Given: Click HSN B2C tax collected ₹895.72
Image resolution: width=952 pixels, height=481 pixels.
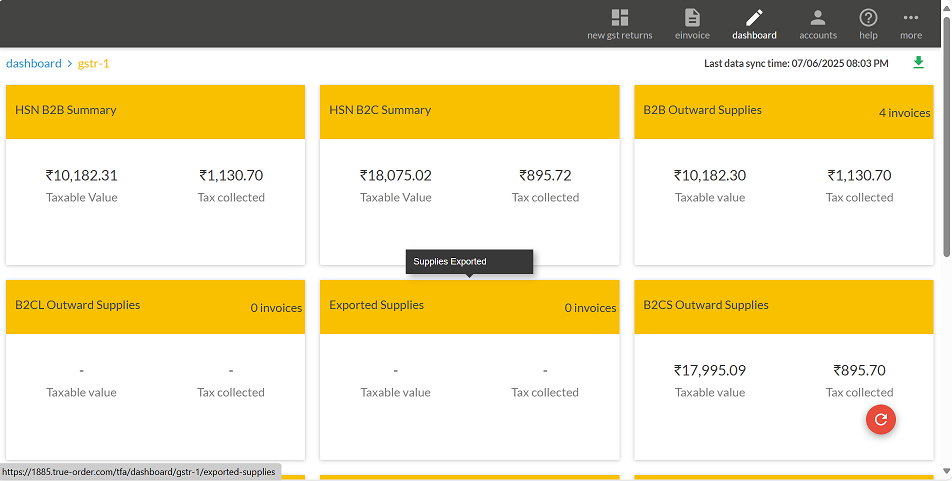Looking at the screenshot, I should click(x=545, y=175).
